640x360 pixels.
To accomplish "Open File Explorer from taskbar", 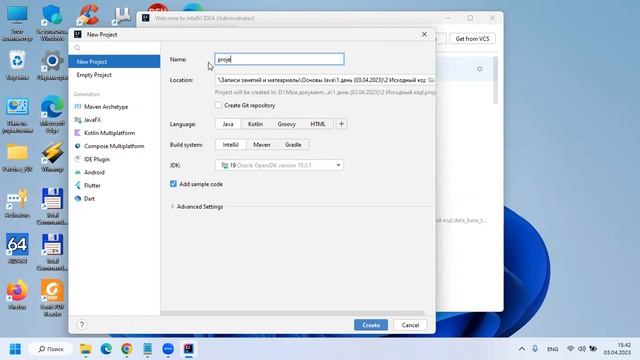I will tap(86, 349).
